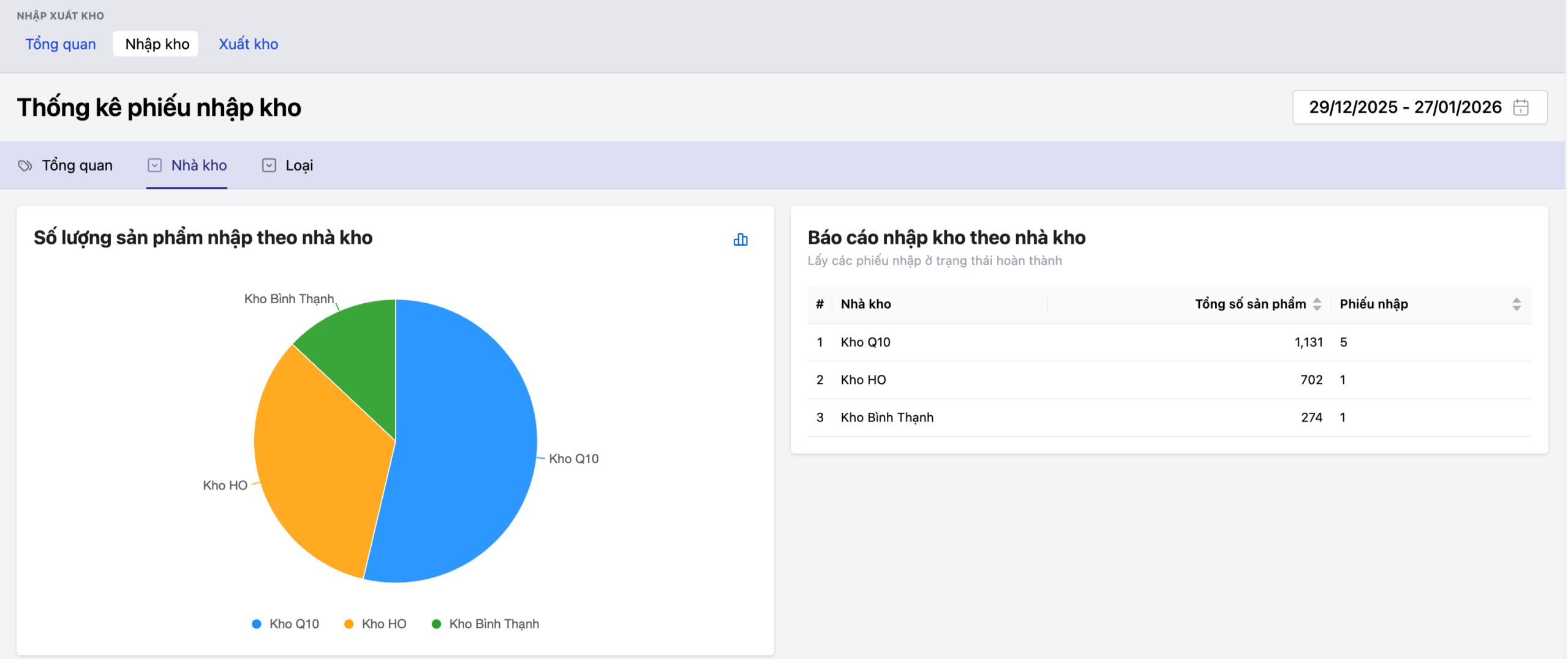The image size is (1568, 659).
Task: Toggle Kho Q10 legend item
Action: (x=285, y=623)
